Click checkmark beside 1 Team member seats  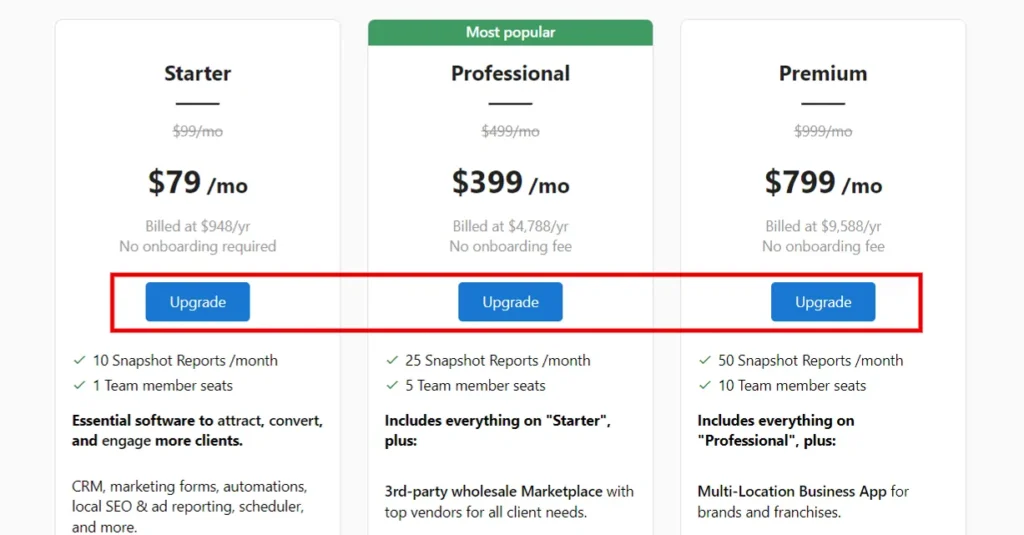click(80, 385)
